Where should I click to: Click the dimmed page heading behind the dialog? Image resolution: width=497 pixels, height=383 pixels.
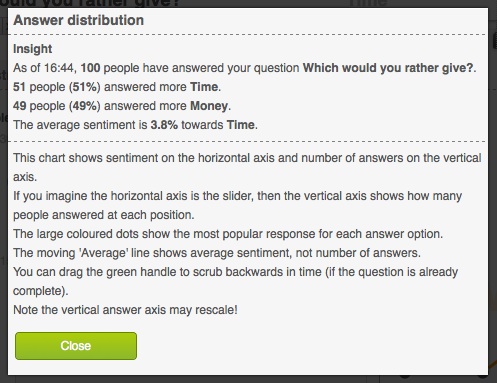coord(90,3)
